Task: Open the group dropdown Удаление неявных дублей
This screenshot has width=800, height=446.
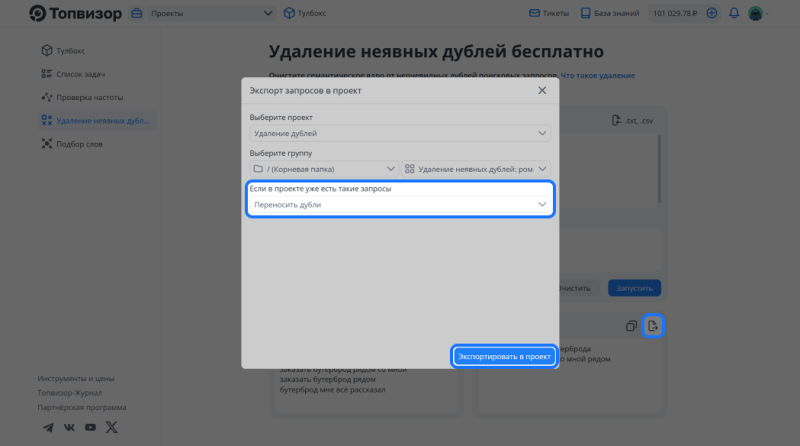Action: (476, 169)
